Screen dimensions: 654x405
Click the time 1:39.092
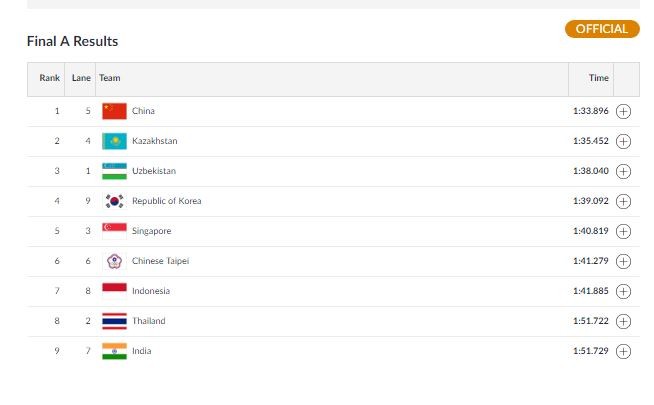[x=591, y=201]
